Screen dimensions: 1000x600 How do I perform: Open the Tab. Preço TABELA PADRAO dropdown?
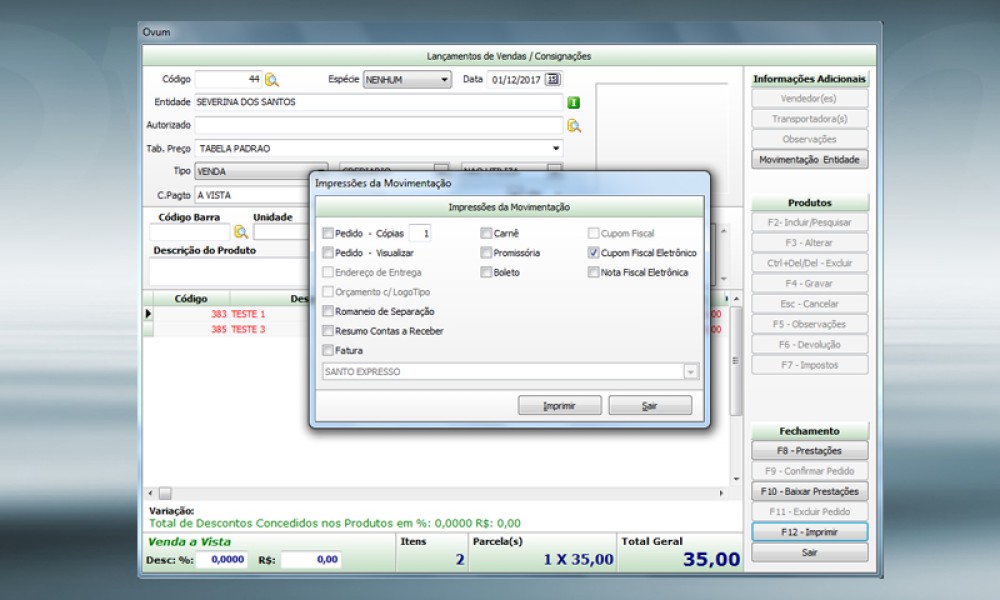coord(556,149)
